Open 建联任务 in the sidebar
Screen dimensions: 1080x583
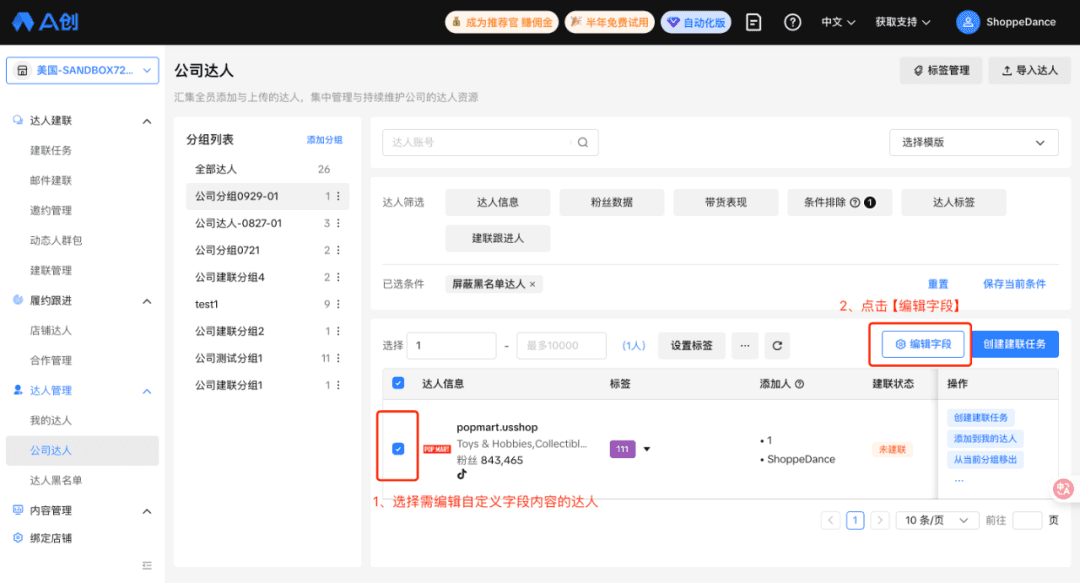(x=51, y=150)
